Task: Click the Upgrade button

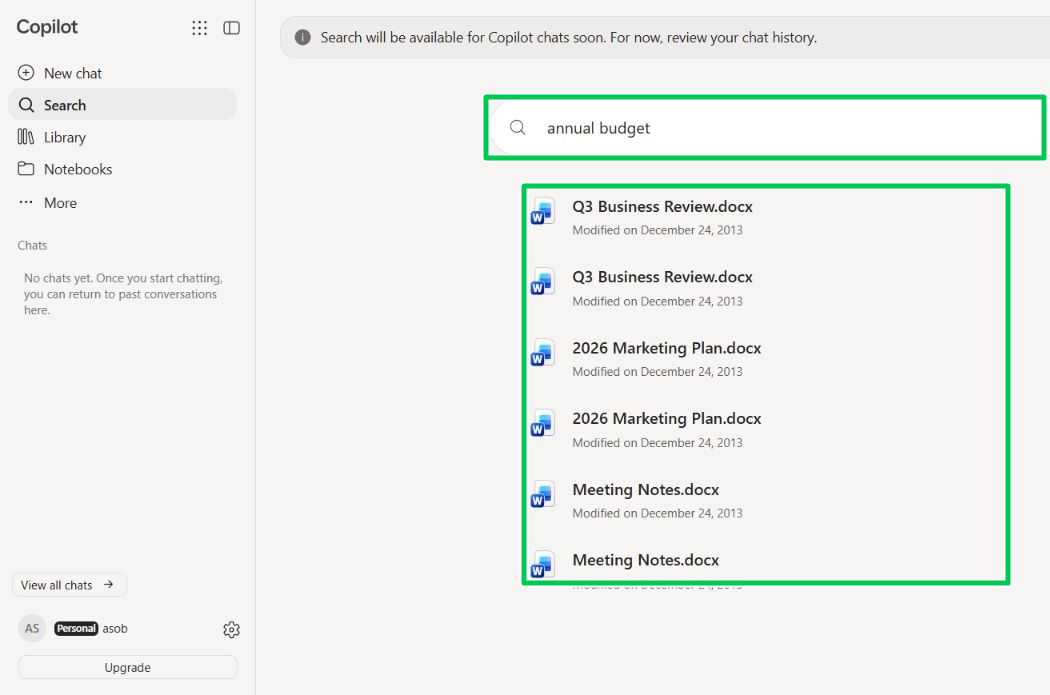Action: (128, 667)
